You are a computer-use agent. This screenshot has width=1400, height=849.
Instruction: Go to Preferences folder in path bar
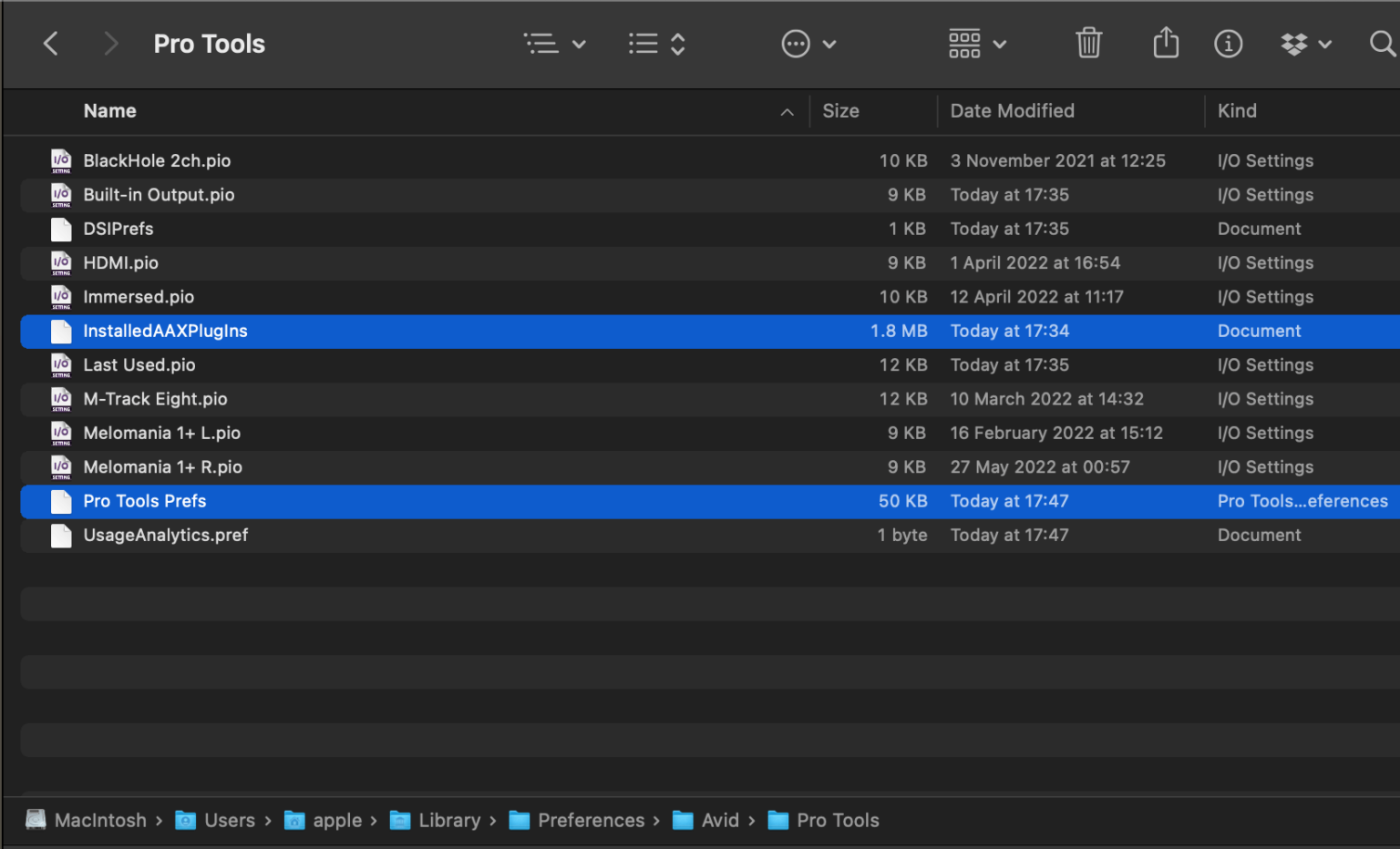590,821
